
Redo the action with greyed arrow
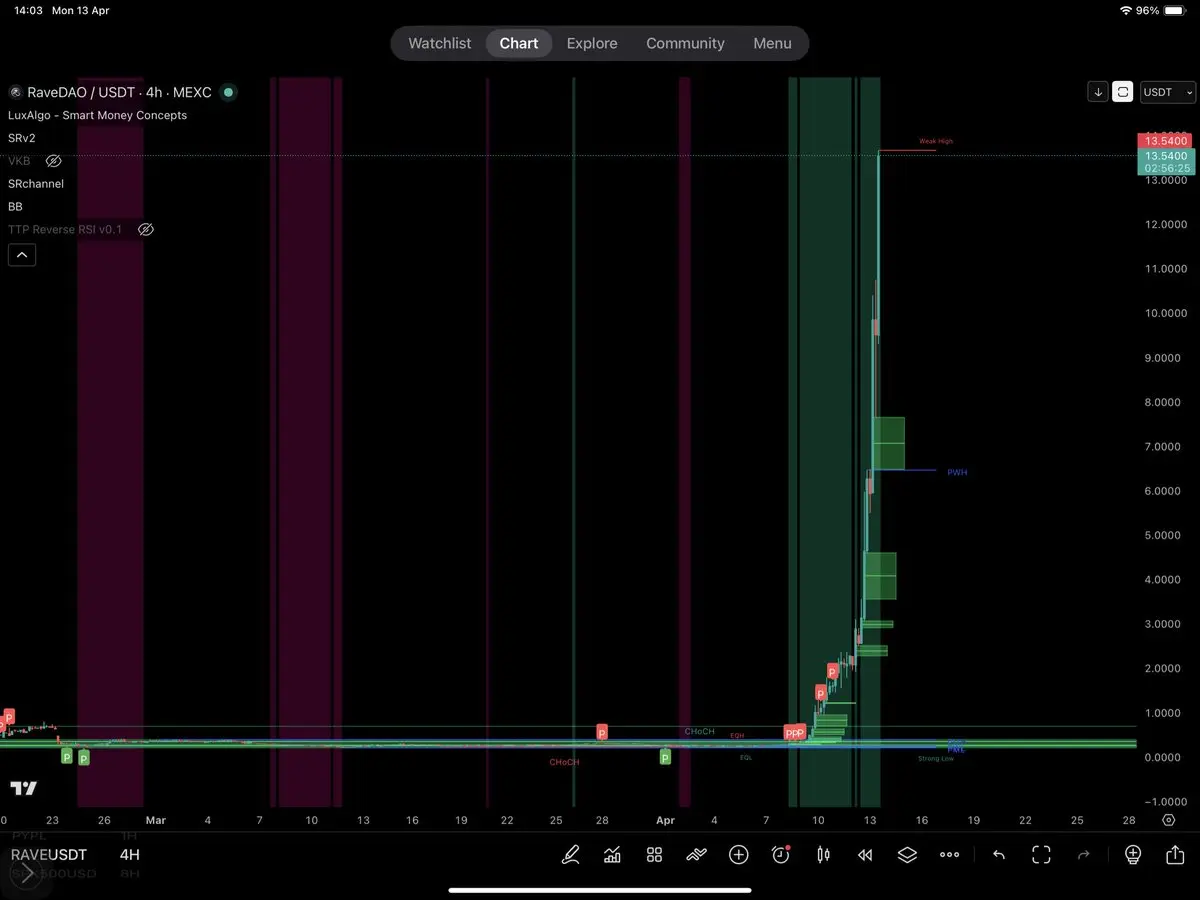point(1083,855)
